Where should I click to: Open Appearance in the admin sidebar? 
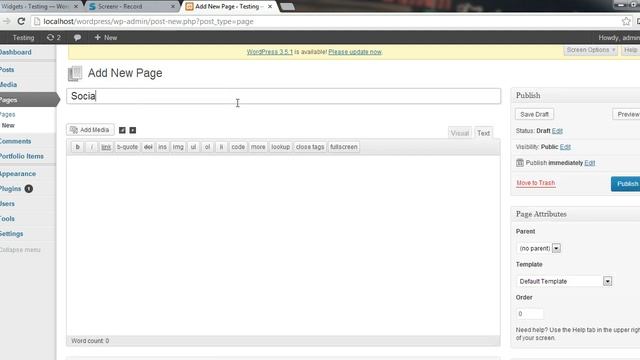click(18, 174)
